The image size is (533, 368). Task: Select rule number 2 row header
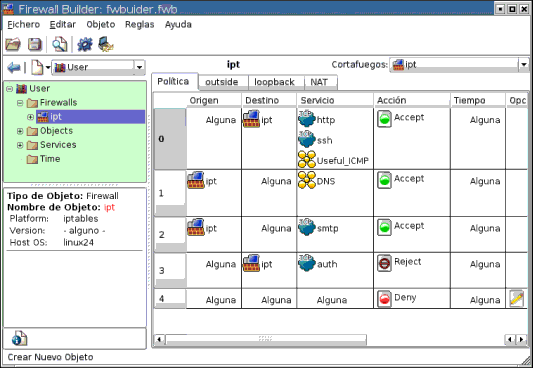170,234
